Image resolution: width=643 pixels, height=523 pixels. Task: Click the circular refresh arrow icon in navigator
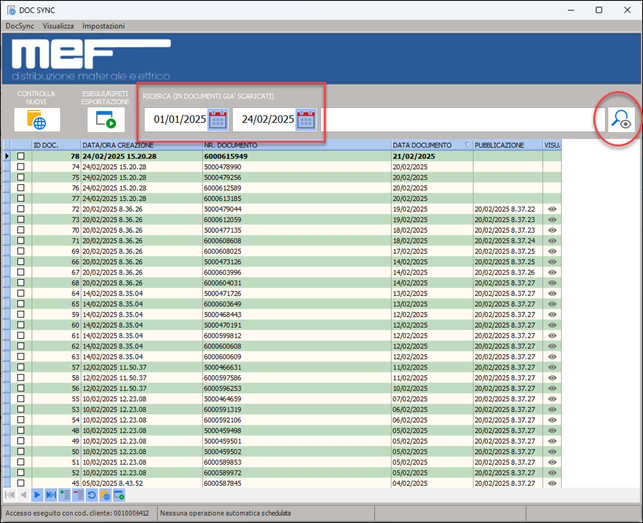tap(91, 495)
